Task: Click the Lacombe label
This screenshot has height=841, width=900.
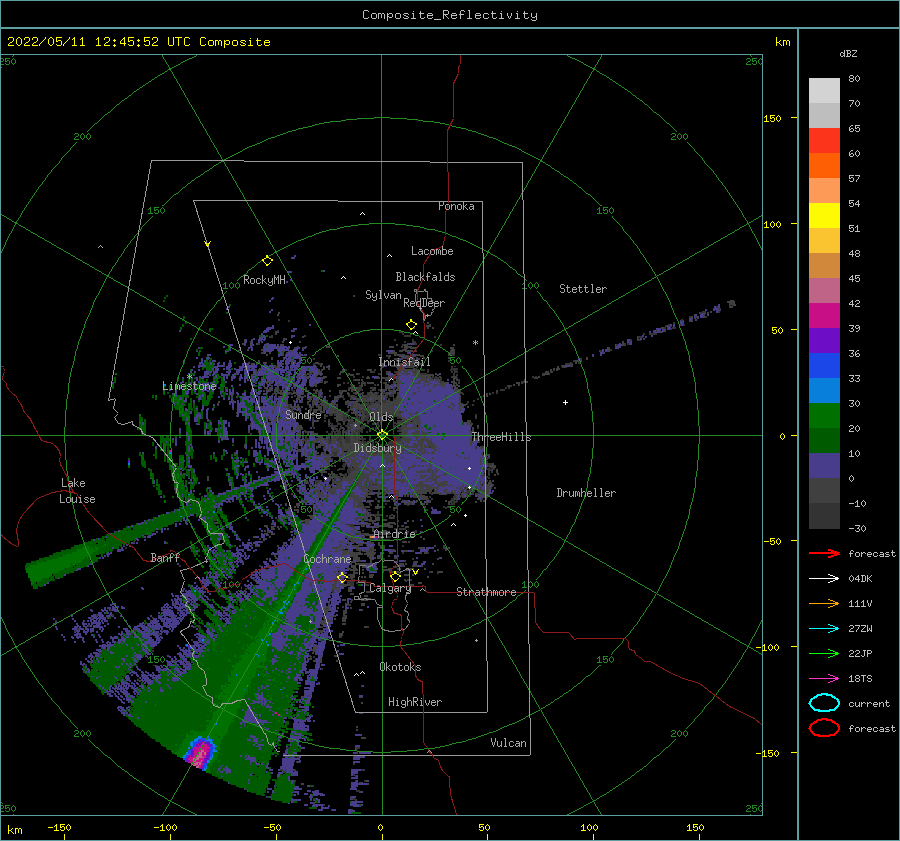Action: [432, 251]
